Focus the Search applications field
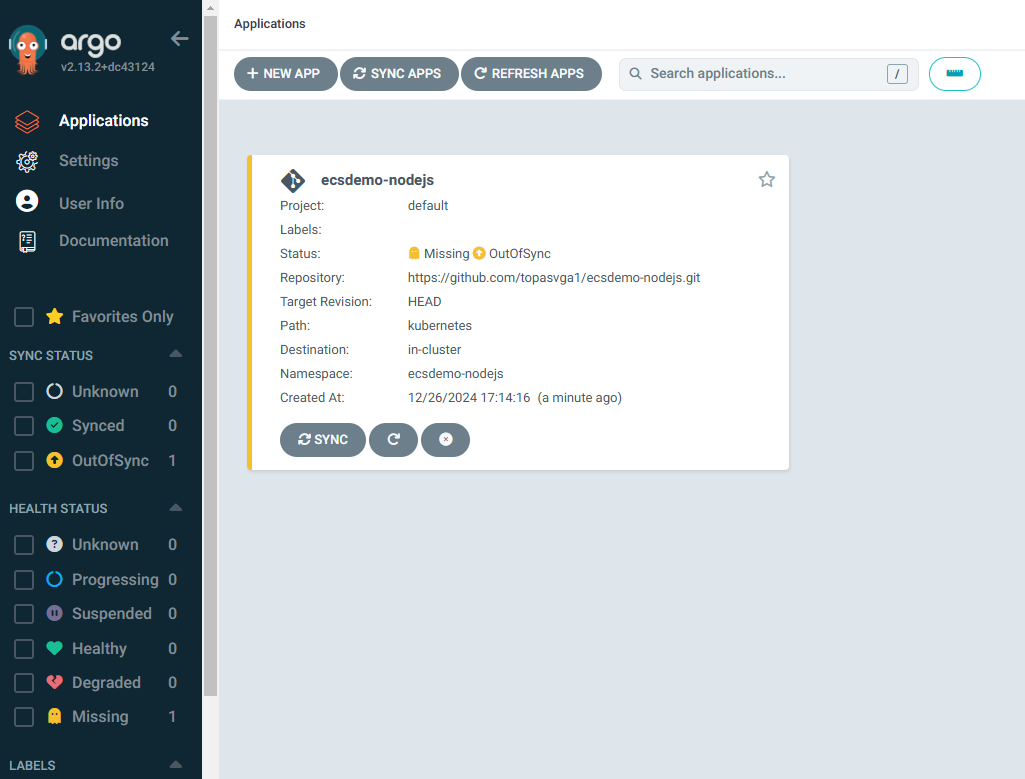Image resolution: width=1025 pixels, height=779 pixels. [x=769, y=74]
